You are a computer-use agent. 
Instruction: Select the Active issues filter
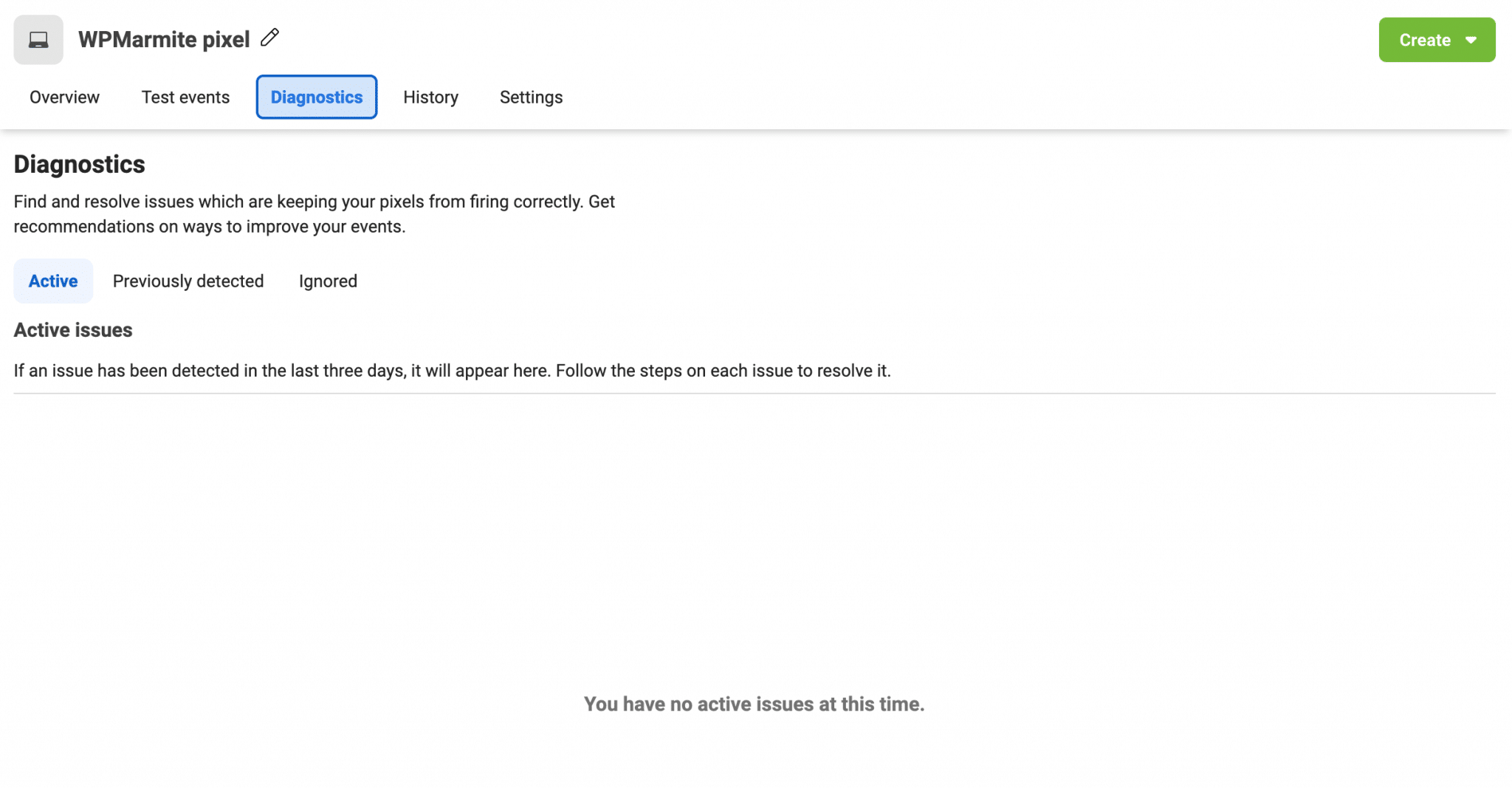52,281
